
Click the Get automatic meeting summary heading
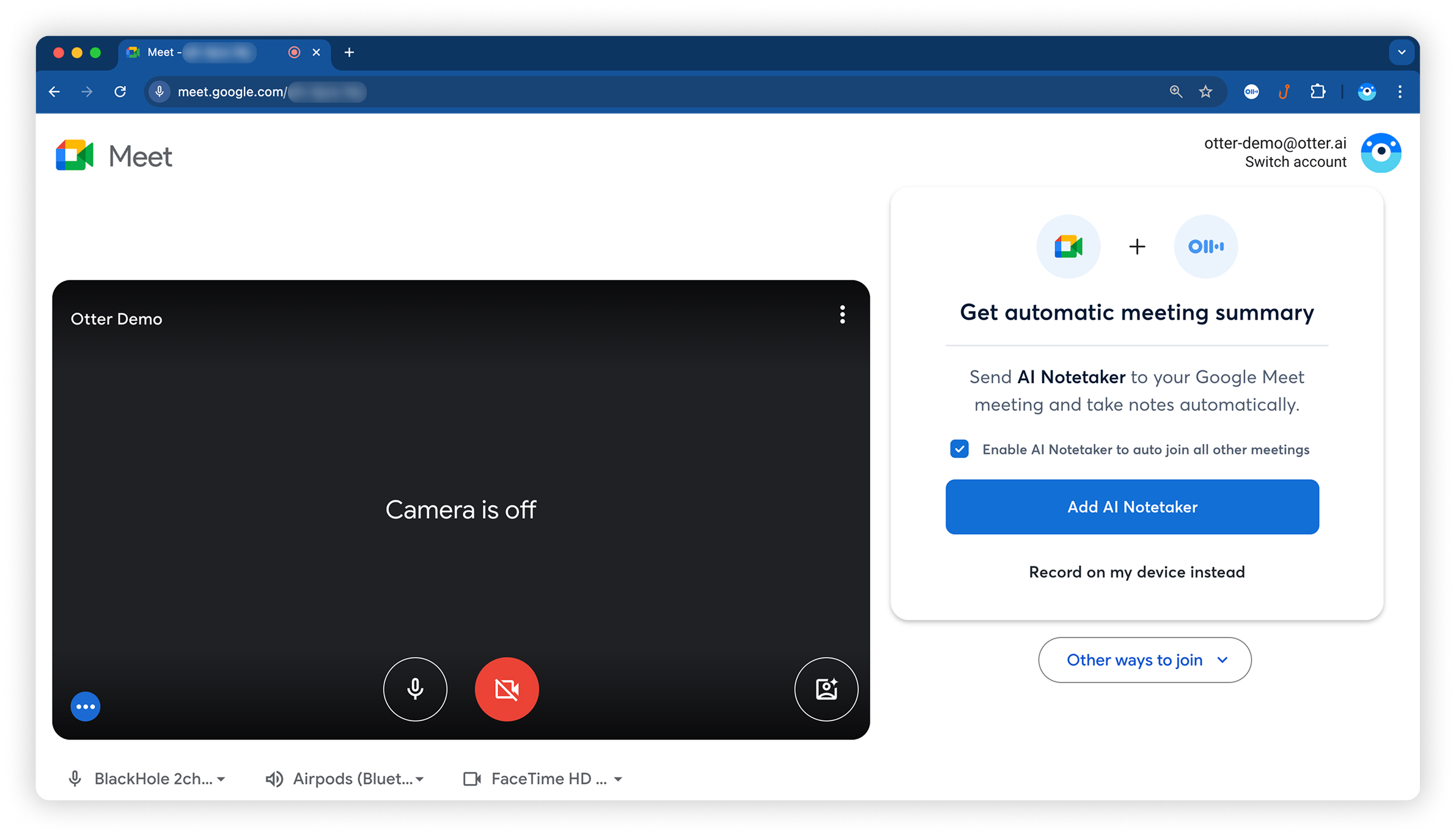(1137, 312)
